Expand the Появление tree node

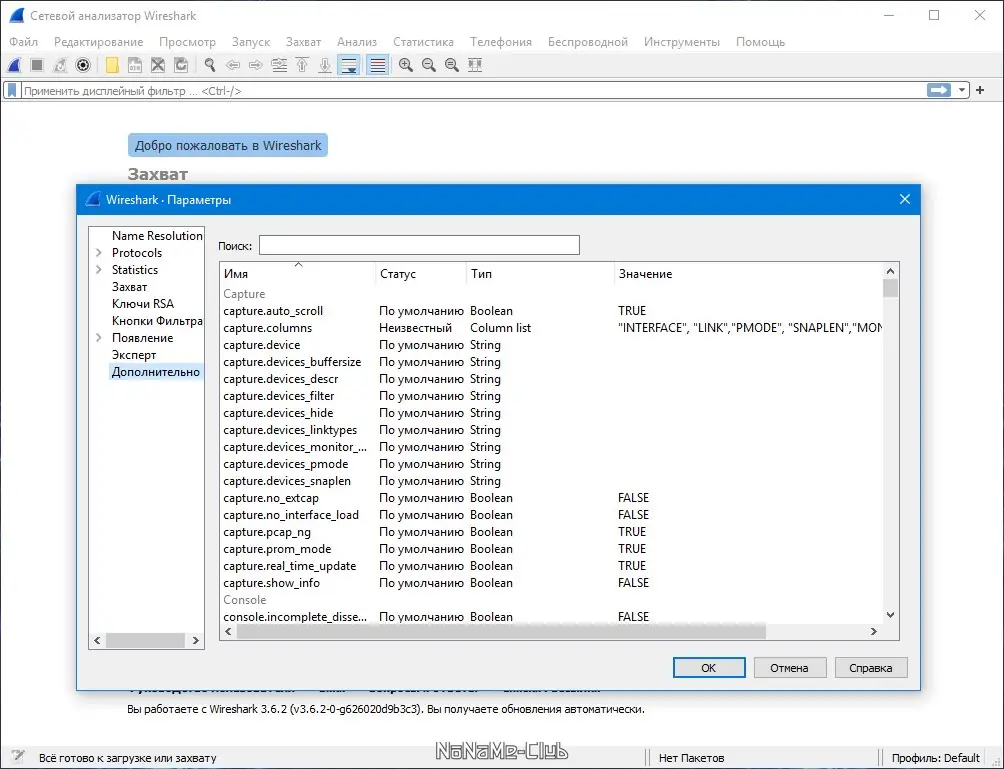[x=99, y=338]
